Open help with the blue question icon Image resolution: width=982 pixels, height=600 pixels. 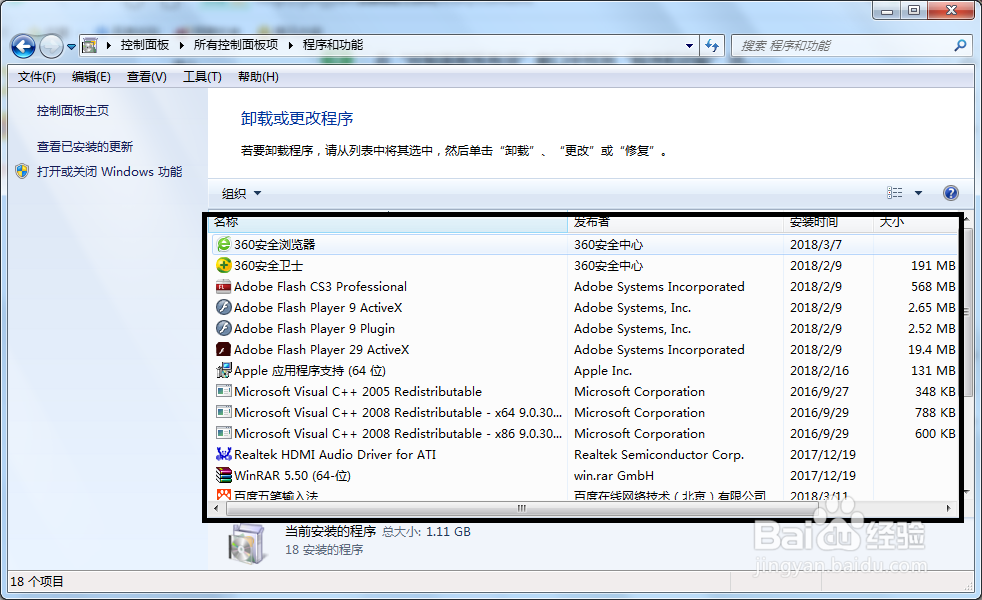[950, 193]
